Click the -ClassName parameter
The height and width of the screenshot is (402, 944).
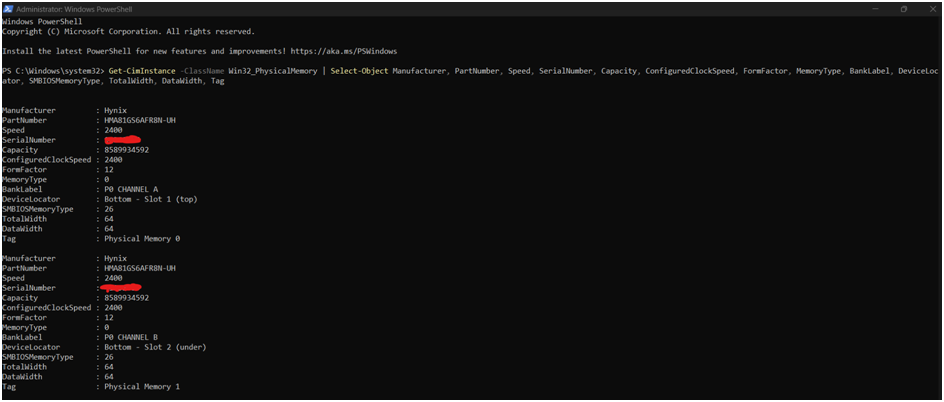pos(202,71)
